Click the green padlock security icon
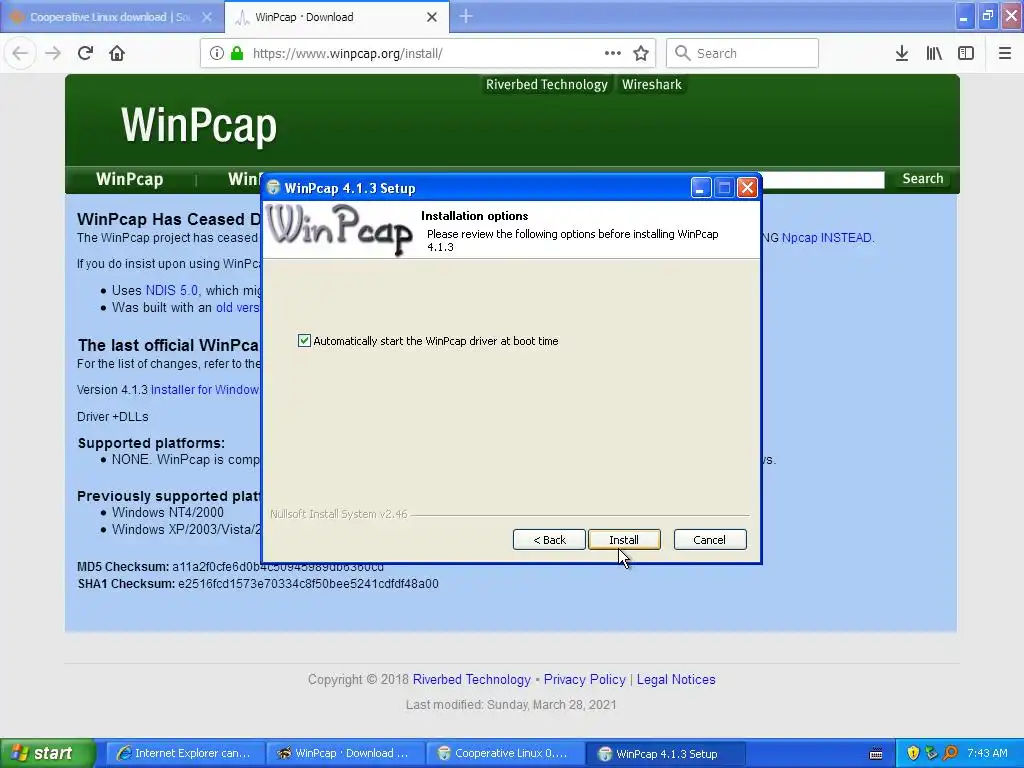 237,53
